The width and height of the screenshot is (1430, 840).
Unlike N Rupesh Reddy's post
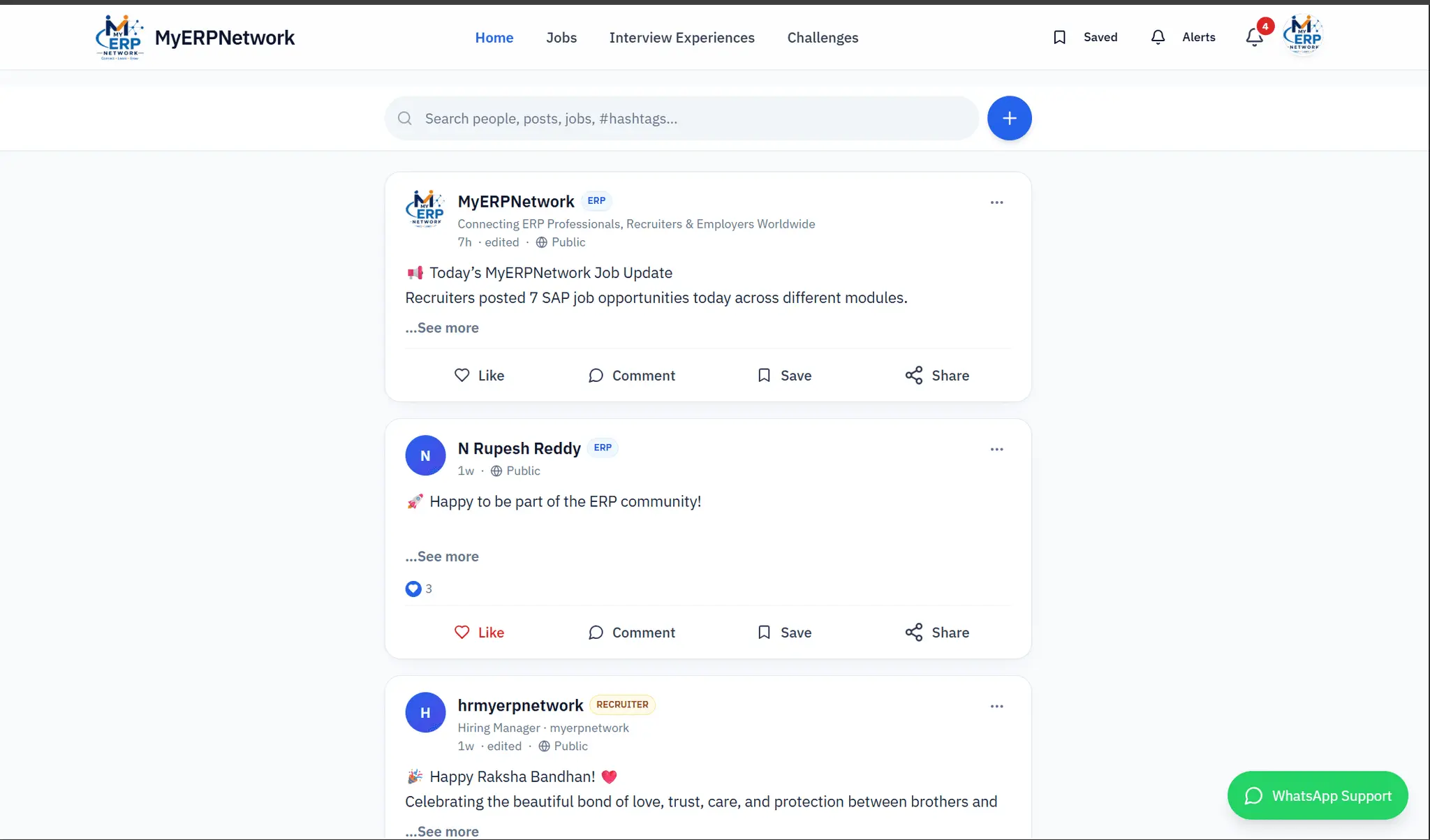pos(479,633)
